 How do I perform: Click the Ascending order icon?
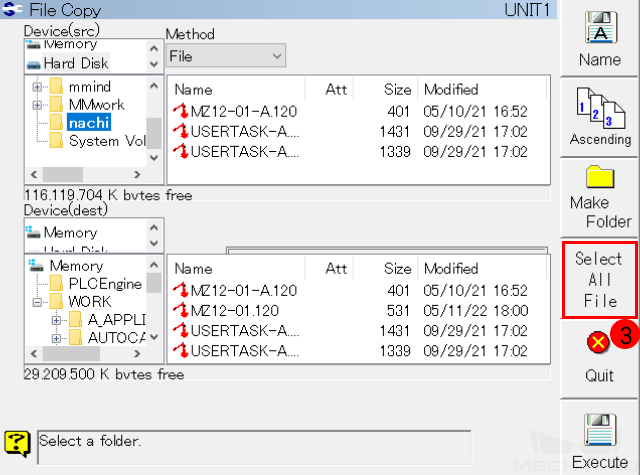point(600,108)
